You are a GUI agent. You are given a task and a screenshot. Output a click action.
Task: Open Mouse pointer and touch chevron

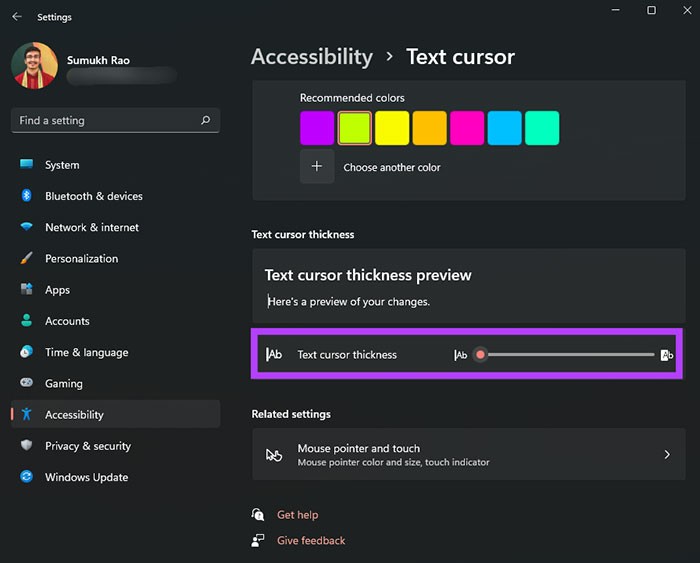[667, 455]
